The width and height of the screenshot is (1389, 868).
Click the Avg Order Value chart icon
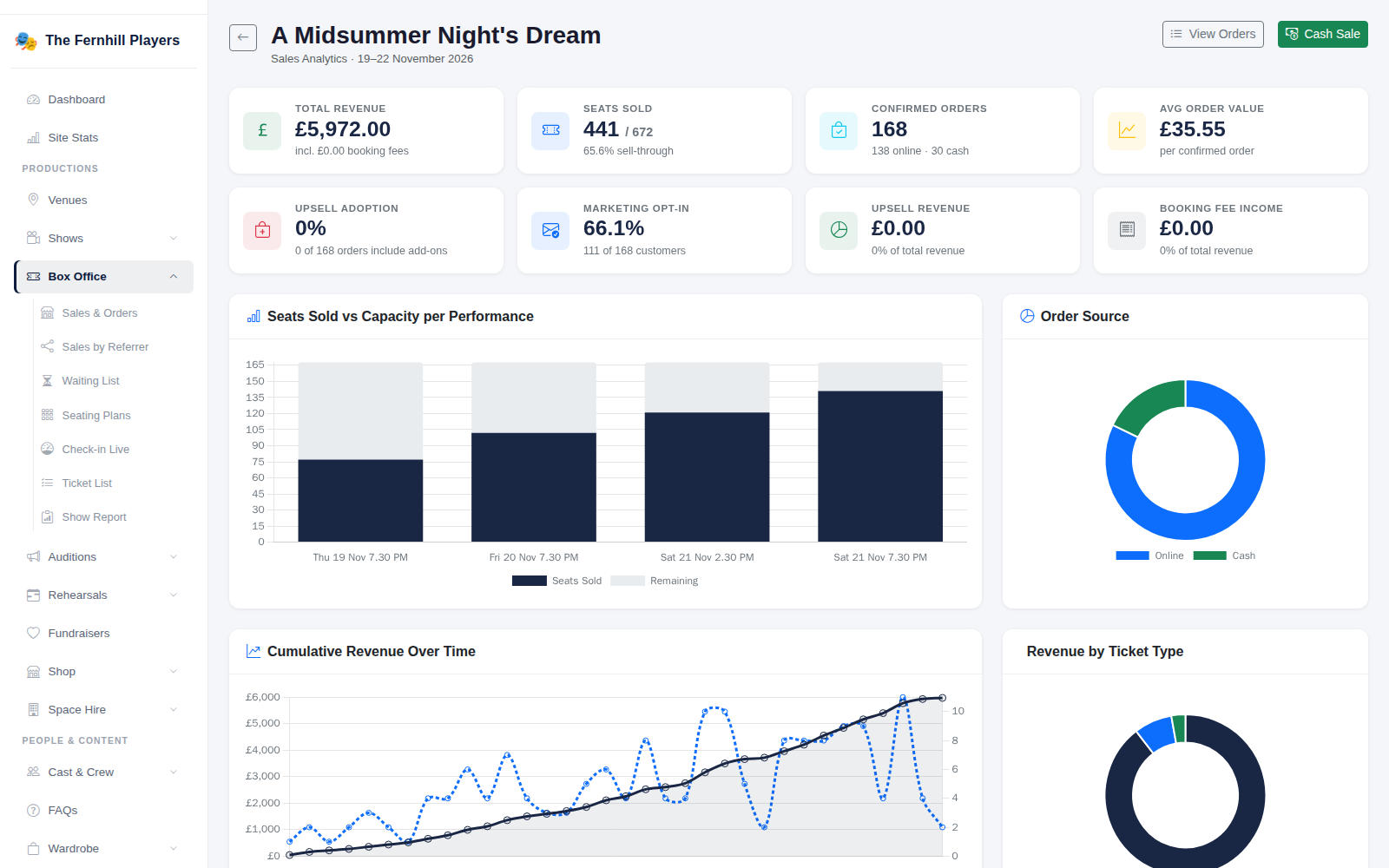(1127, 130)
